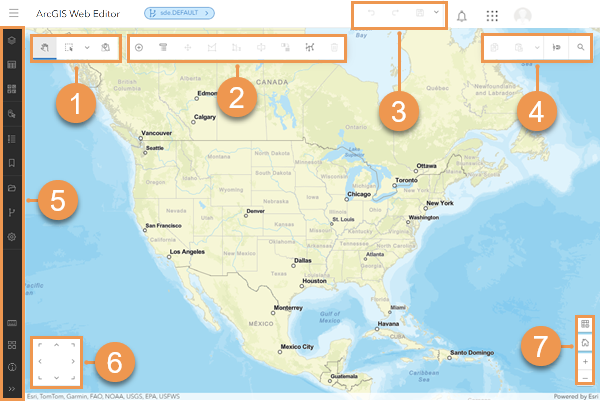Image resolution: width=600 pixels, height=401 pixels.
Task: Expand the sidebar with the double chevron
Action: 12,389
